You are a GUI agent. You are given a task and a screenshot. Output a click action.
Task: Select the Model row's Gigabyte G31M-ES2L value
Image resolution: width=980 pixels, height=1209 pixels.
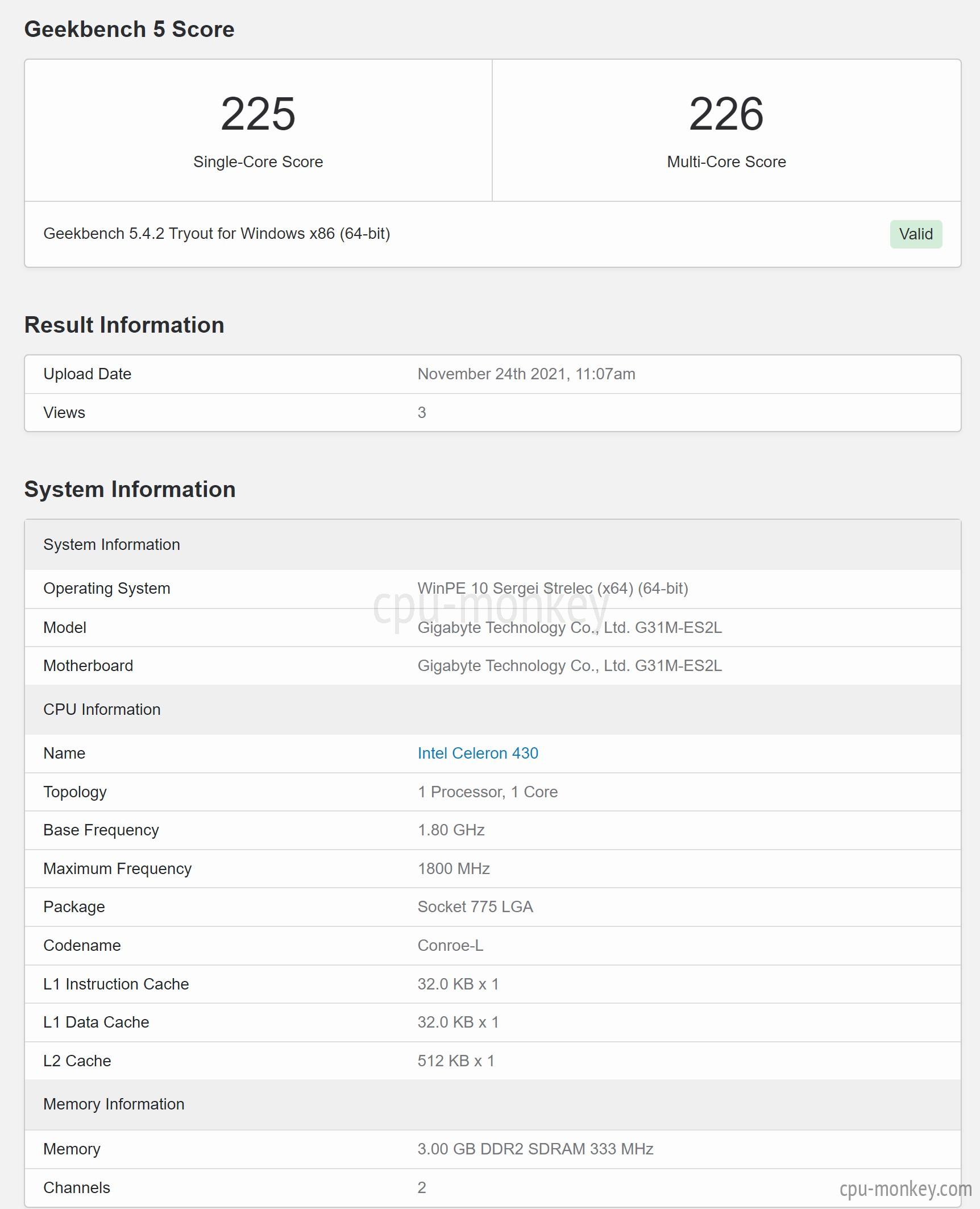pos(570,628)
